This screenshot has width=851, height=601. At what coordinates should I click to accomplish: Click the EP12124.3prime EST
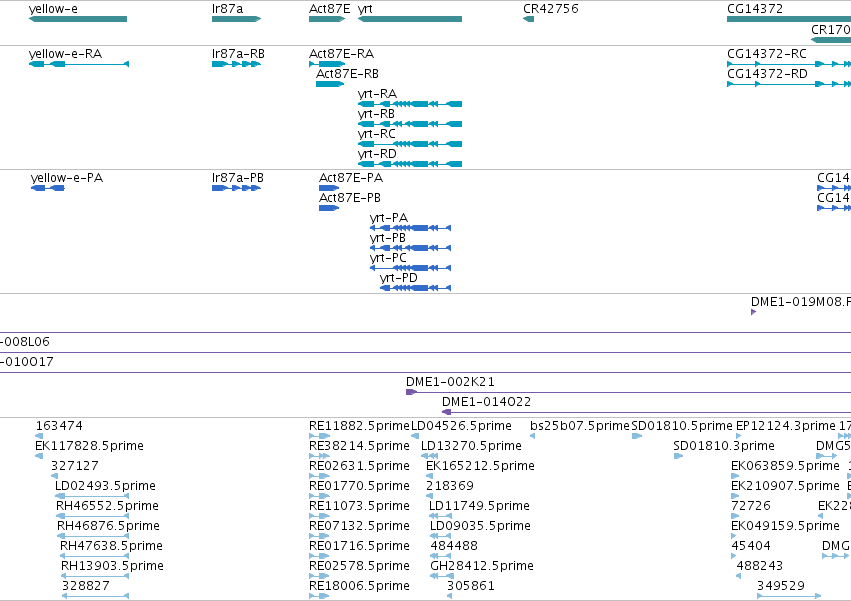tap(739, 436)
